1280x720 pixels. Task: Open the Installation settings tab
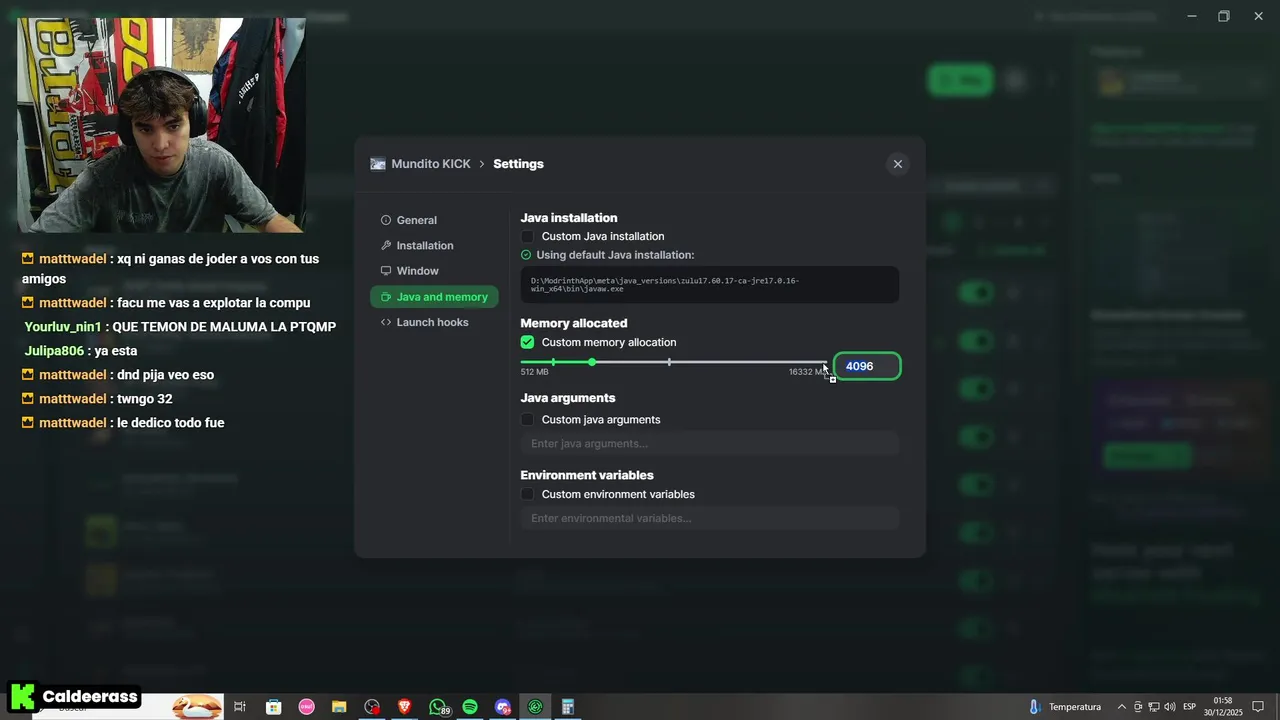pos(417,245)
